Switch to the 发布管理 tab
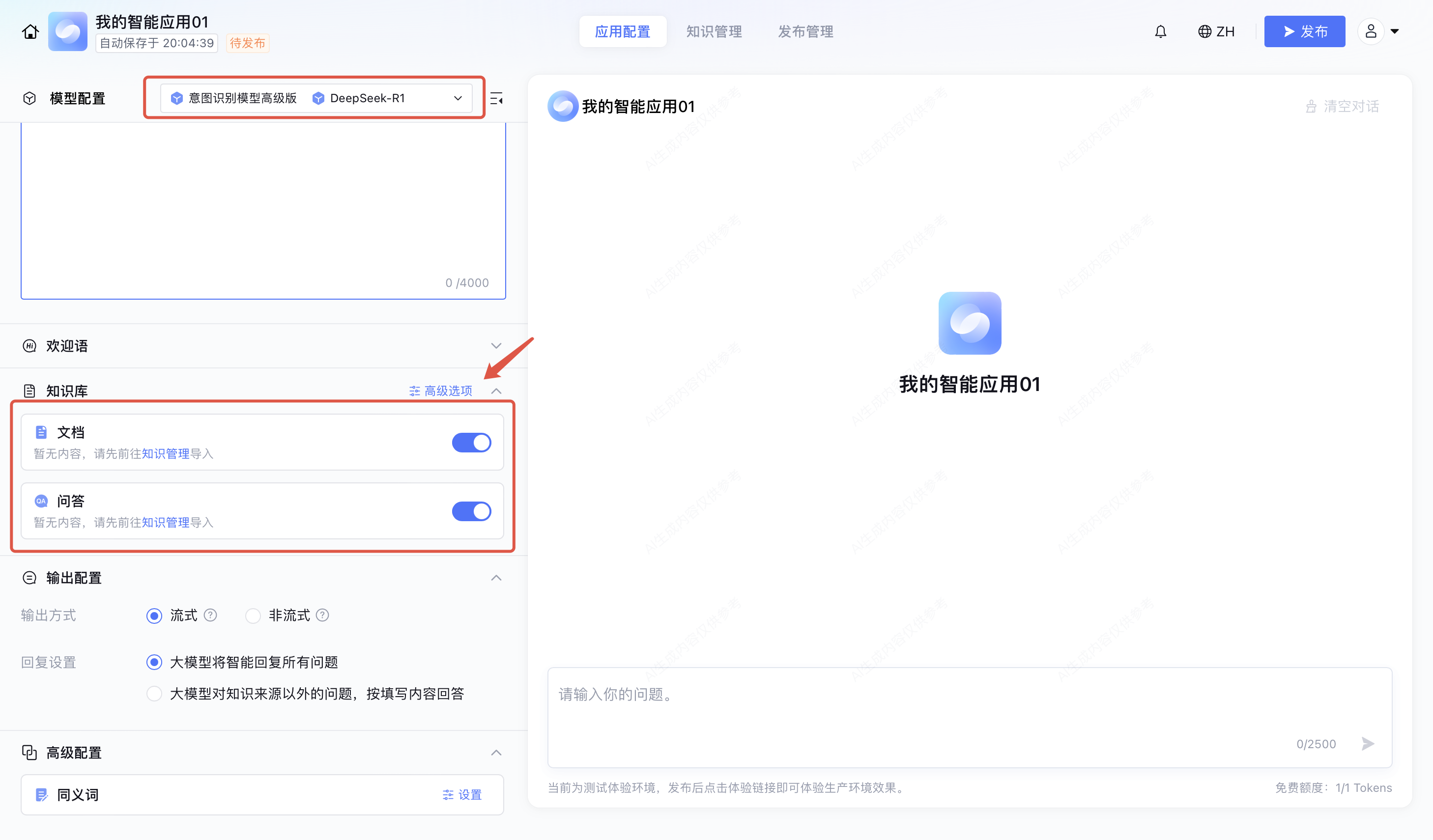The width and height of the screenshot is (1433, 840). [x=805, y=32]
